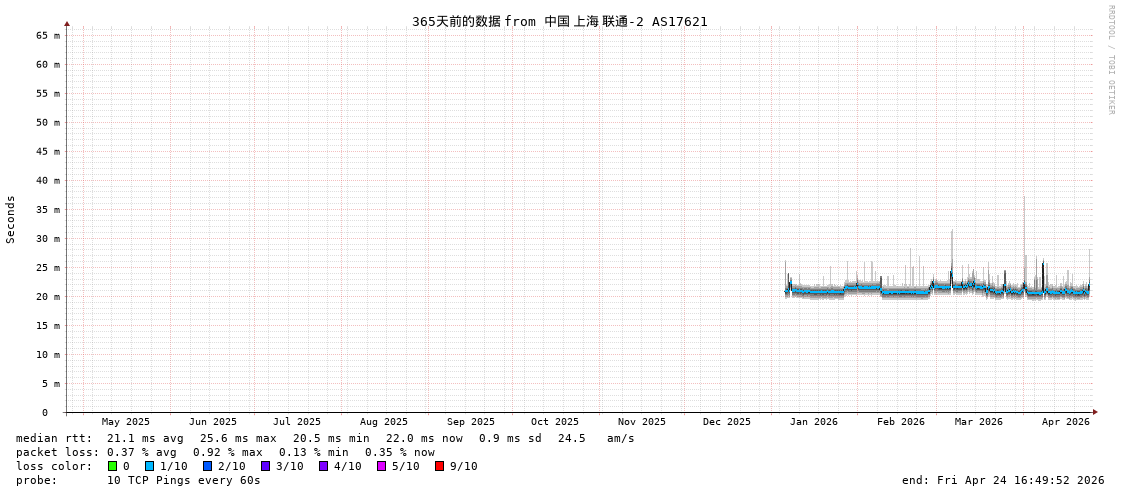This screenshot has width=1121, height=494.
Task: Click the RRDTOOL / TOBI OETIKER watermark
Action: click(x=1110, y=60)
